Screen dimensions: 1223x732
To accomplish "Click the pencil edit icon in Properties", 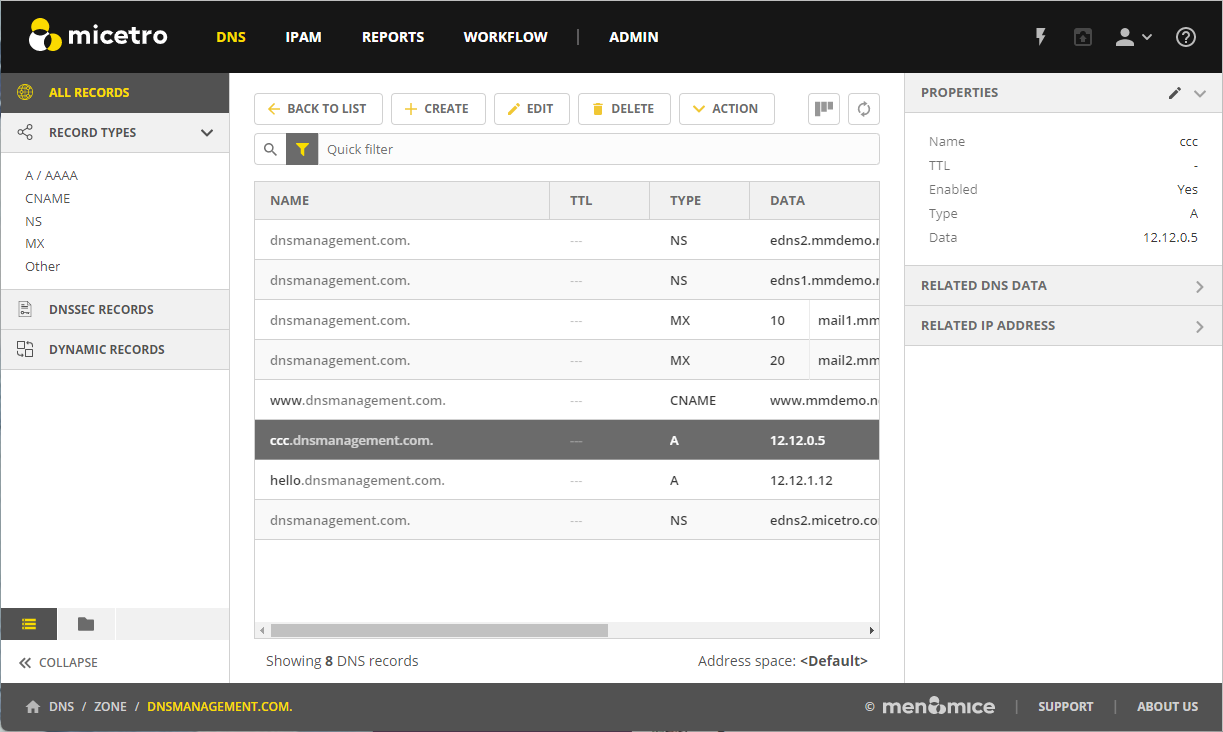I will pyautogui.click(x=1175, y=93).
